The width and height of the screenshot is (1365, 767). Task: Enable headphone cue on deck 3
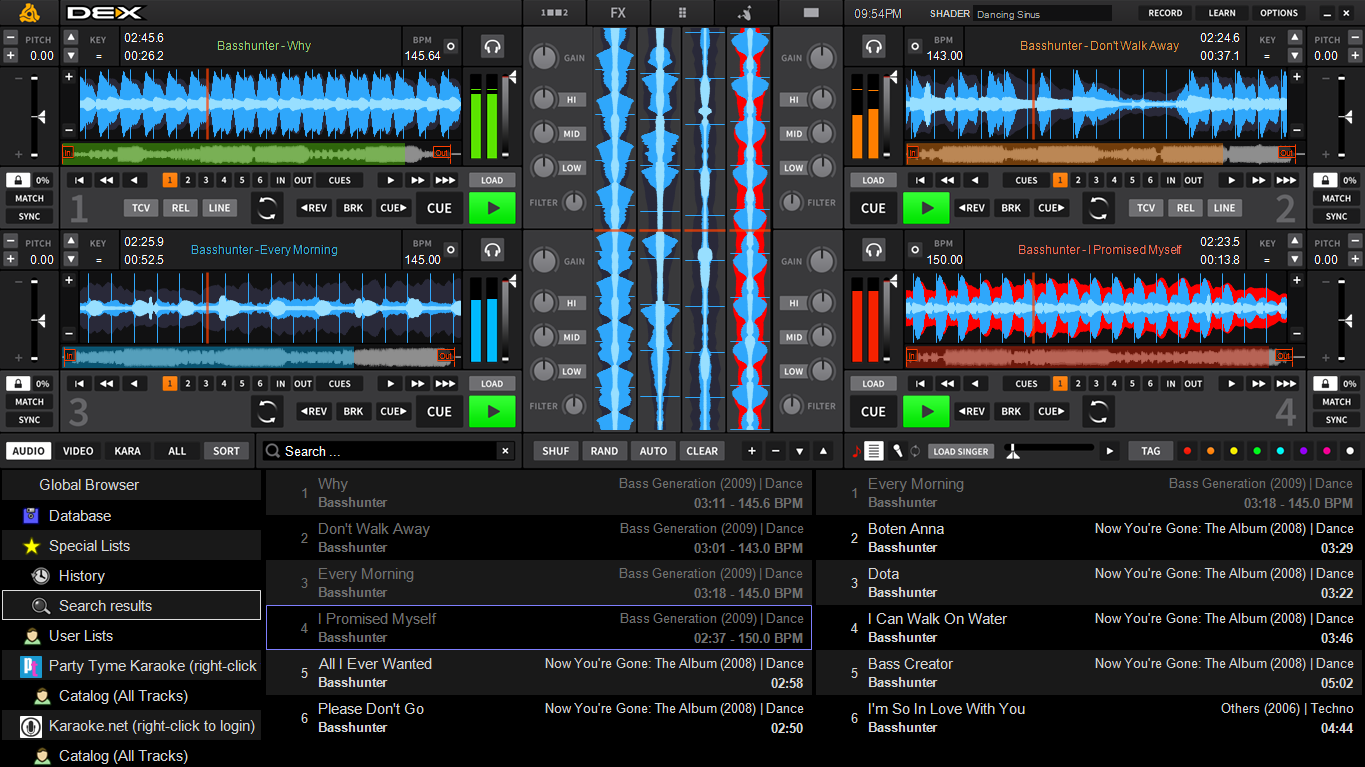[x=491, y=250]
